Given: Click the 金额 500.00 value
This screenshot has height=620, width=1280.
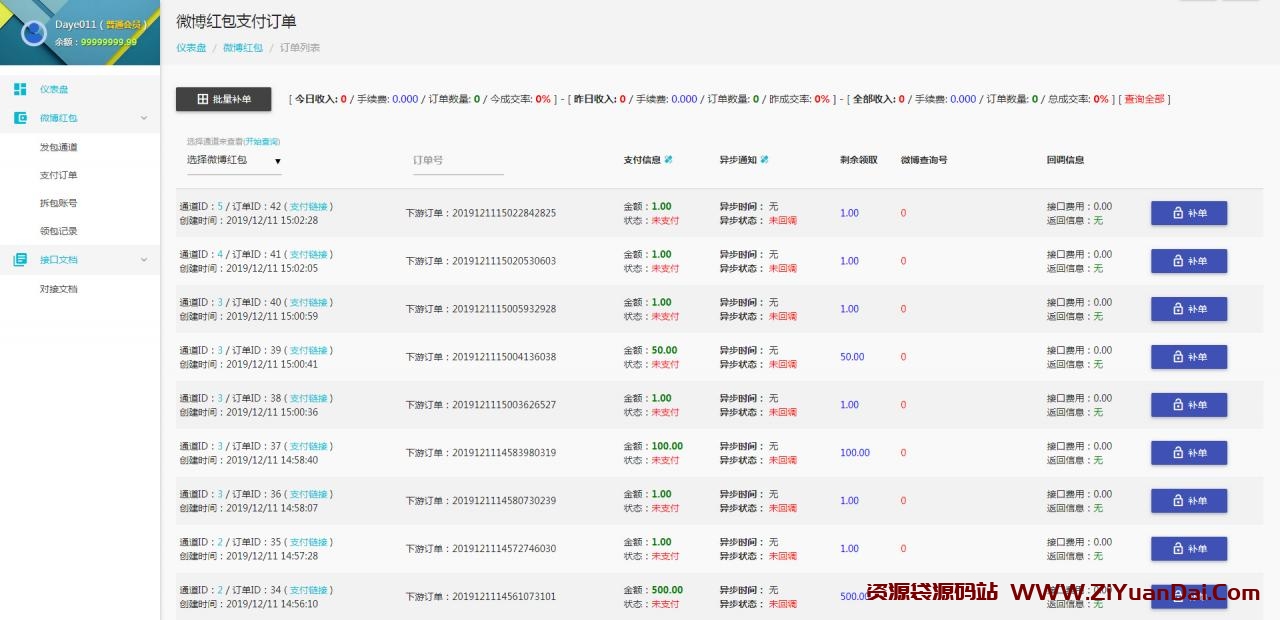Looking at the screenshot, I should [667, 591].
